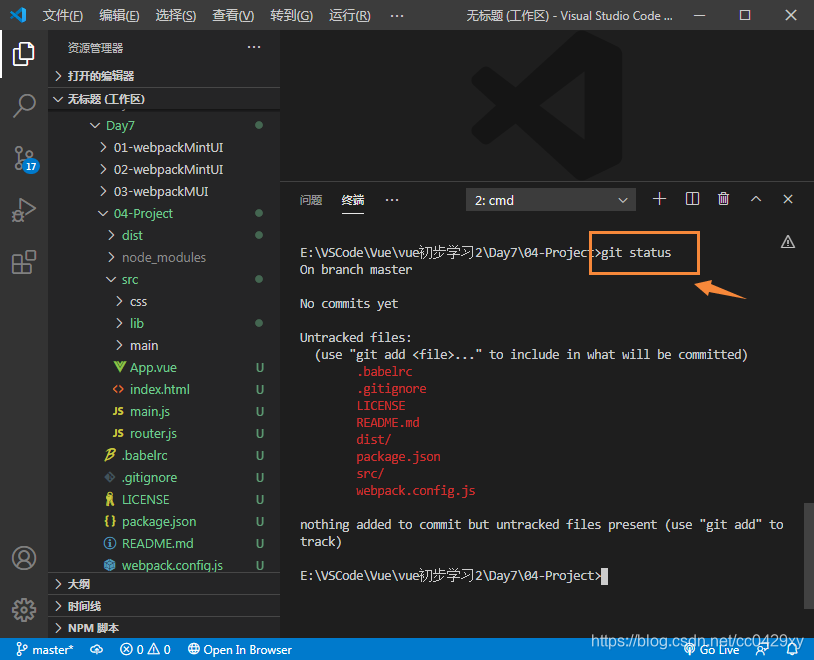Open .gitignore file in explorer
814x660 pixels.
[164, 477]
